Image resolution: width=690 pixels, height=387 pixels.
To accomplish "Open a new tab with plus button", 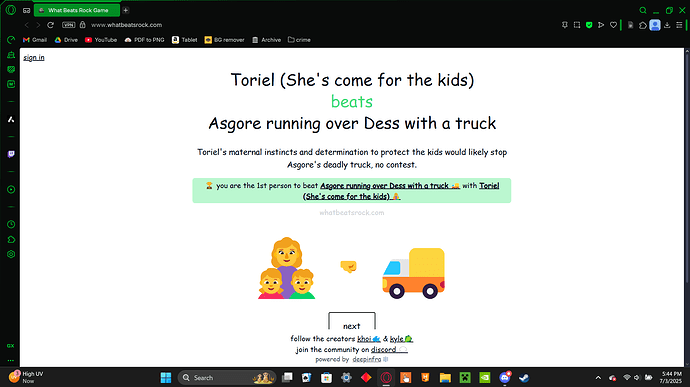I will pyautogui.click(x=126, y=10).
